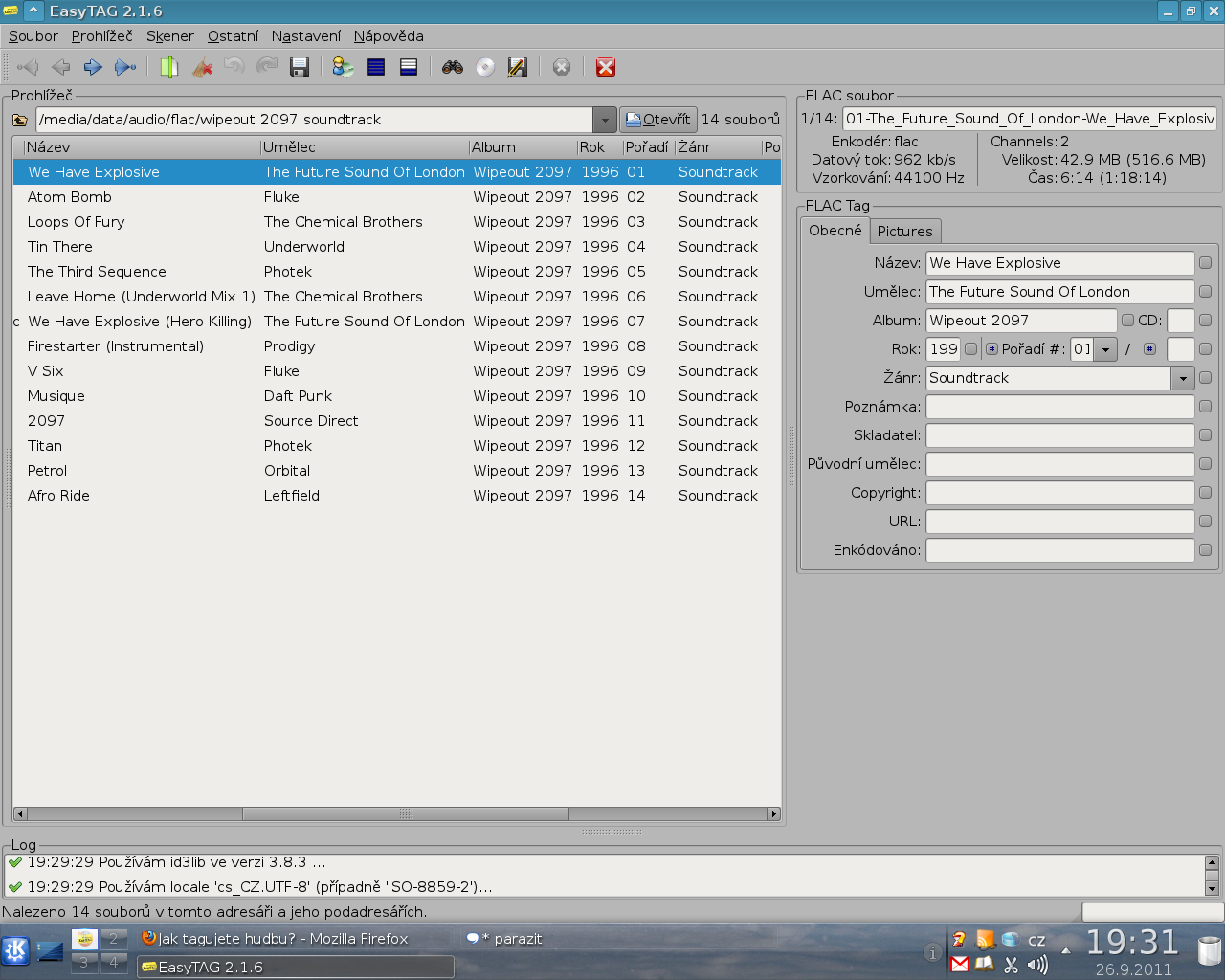Click the mini button right of CD field
Screen dimensions: 1225x980
click(1205, 321)
